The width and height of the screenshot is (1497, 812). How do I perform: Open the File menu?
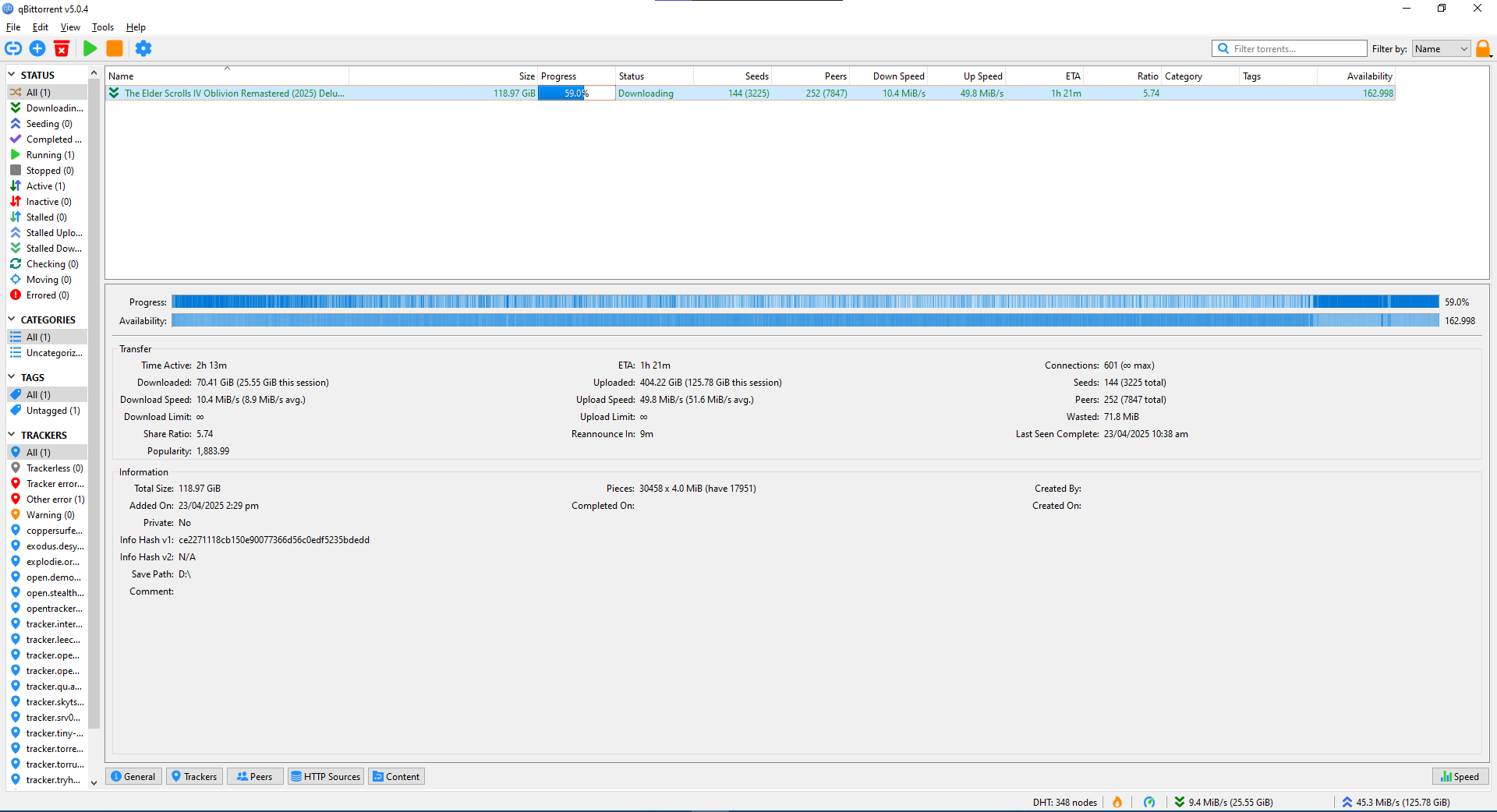(13, 27)
